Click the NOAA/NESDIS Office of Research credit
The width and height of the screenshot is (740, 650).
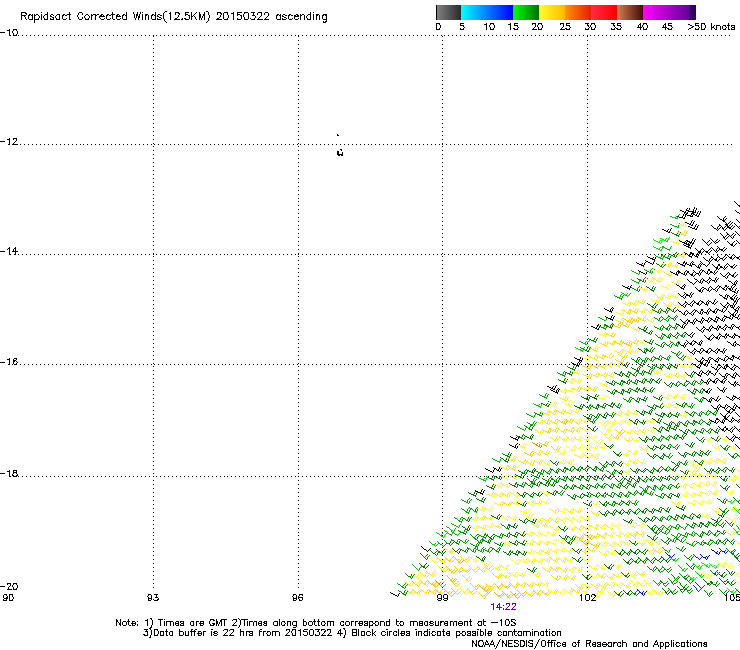(589, 644)
